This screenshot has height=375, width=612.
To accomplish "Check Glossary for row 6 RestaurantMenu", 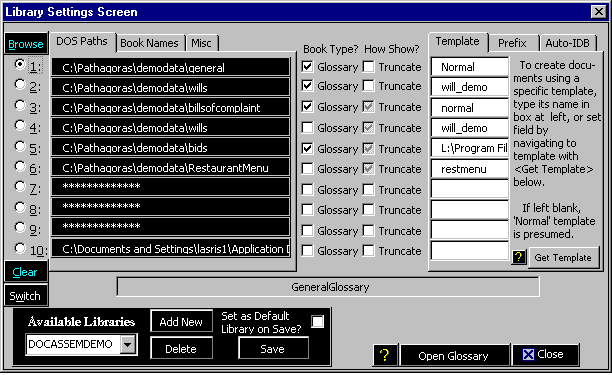I will tap(308, 169).
